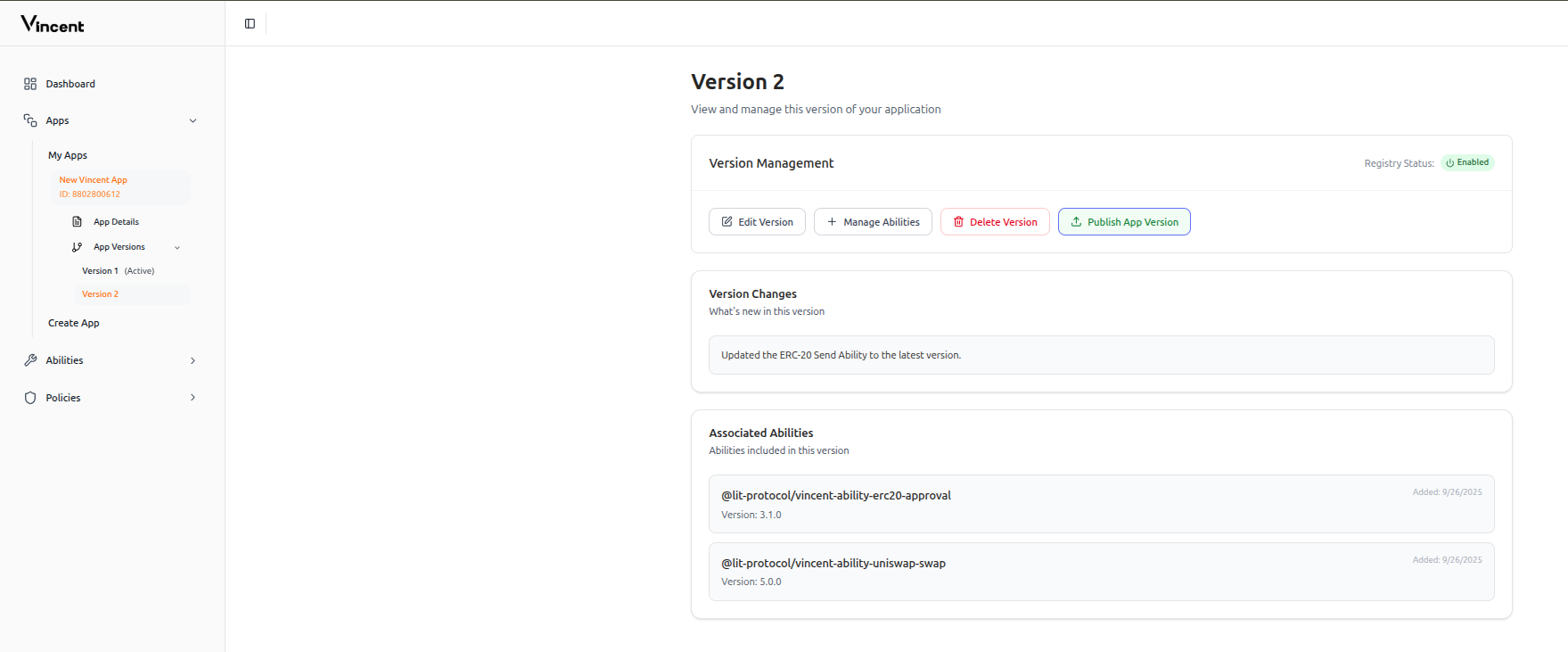Click the trash icon on Delete Version

click(x=958, y=222)
